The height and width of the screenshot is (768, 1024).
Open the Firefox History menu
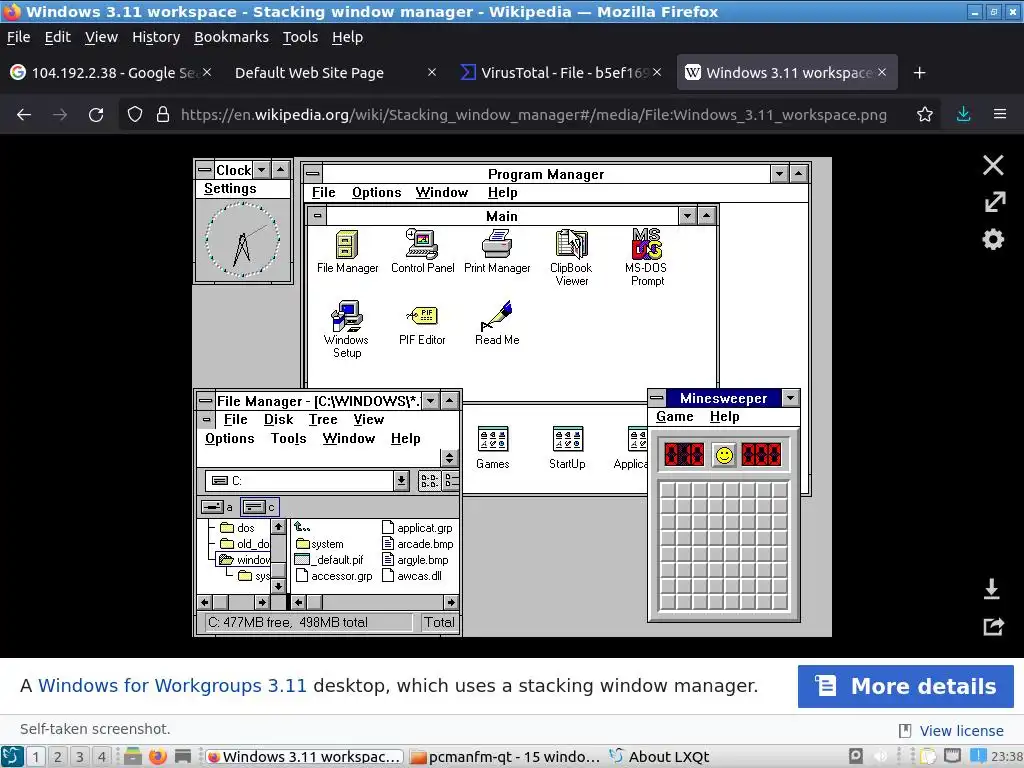(x=156, y=37)
